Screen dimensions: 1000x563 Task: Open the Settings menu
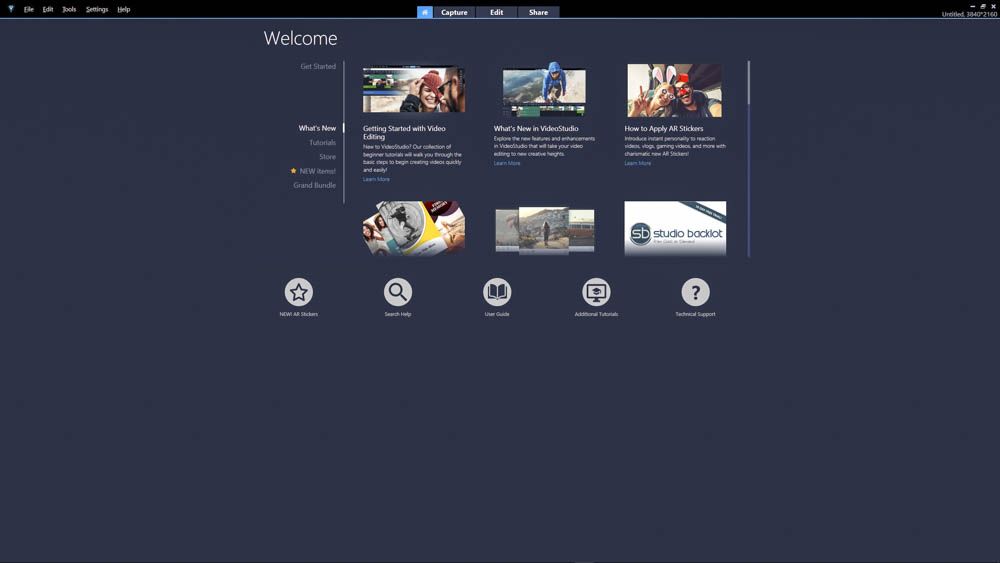pos(97,10)
